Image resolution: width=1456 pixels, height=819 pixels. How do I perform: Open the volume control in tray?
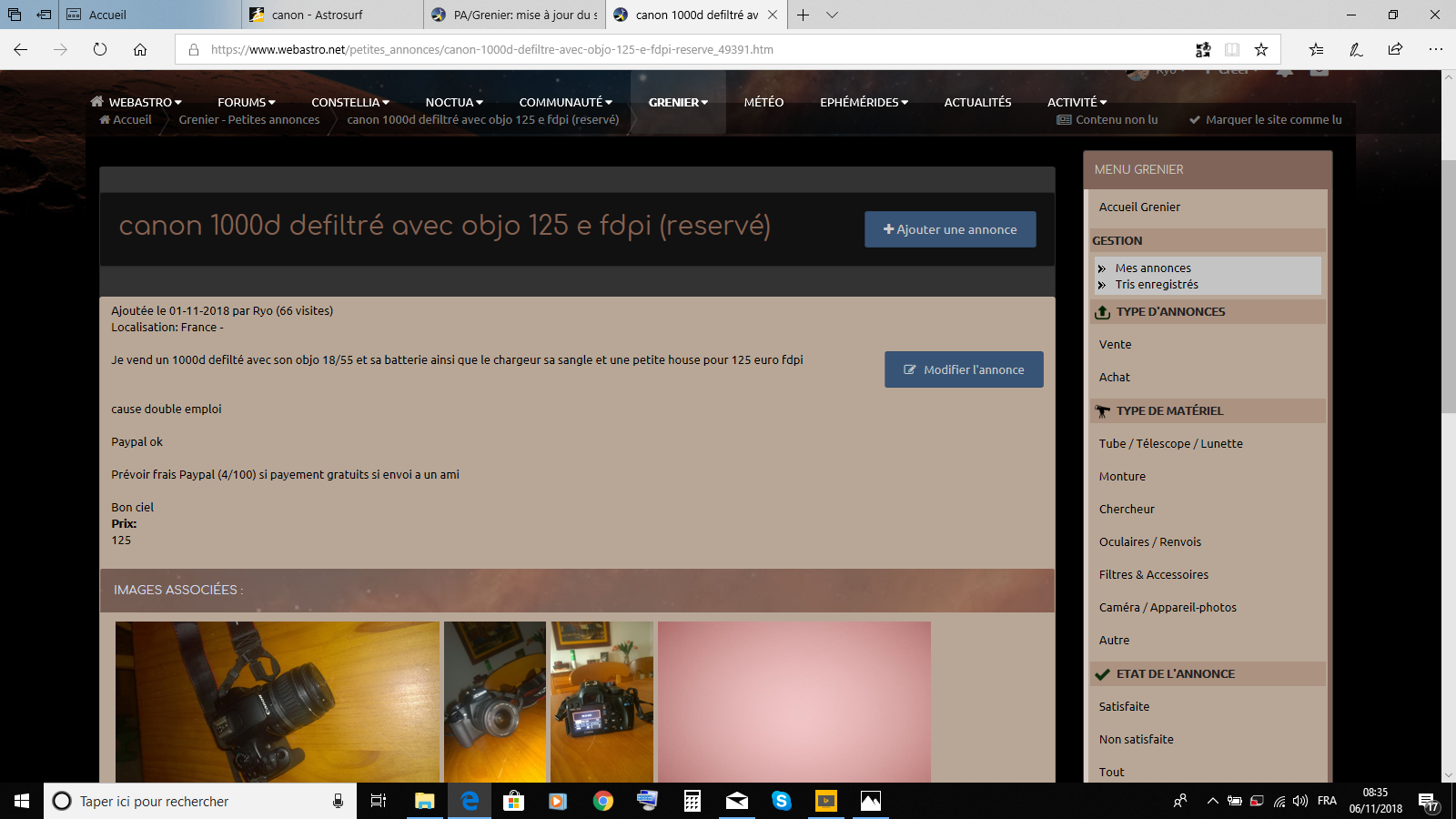1300,801
